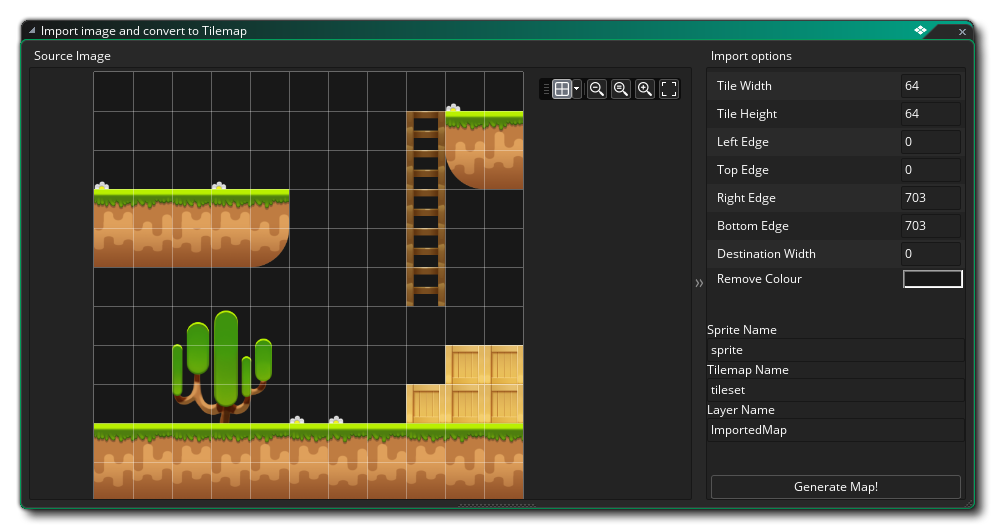
Task: Click the Generate Map! button
Action: click(836, 487)
